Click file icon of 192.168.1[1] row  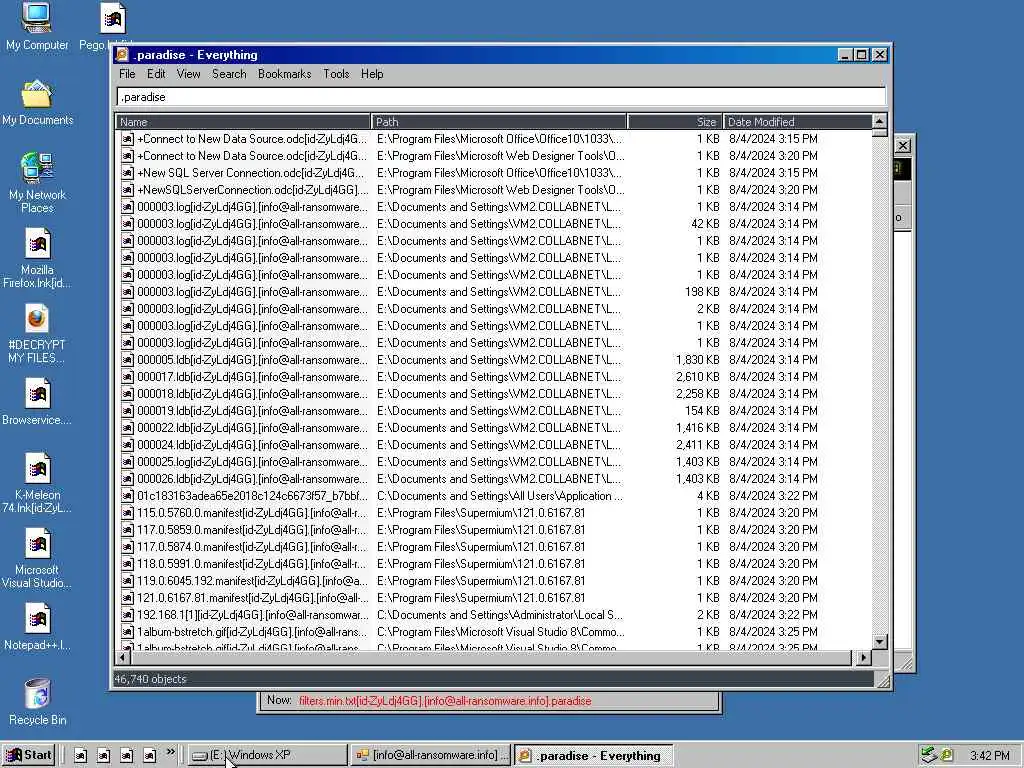127,615
